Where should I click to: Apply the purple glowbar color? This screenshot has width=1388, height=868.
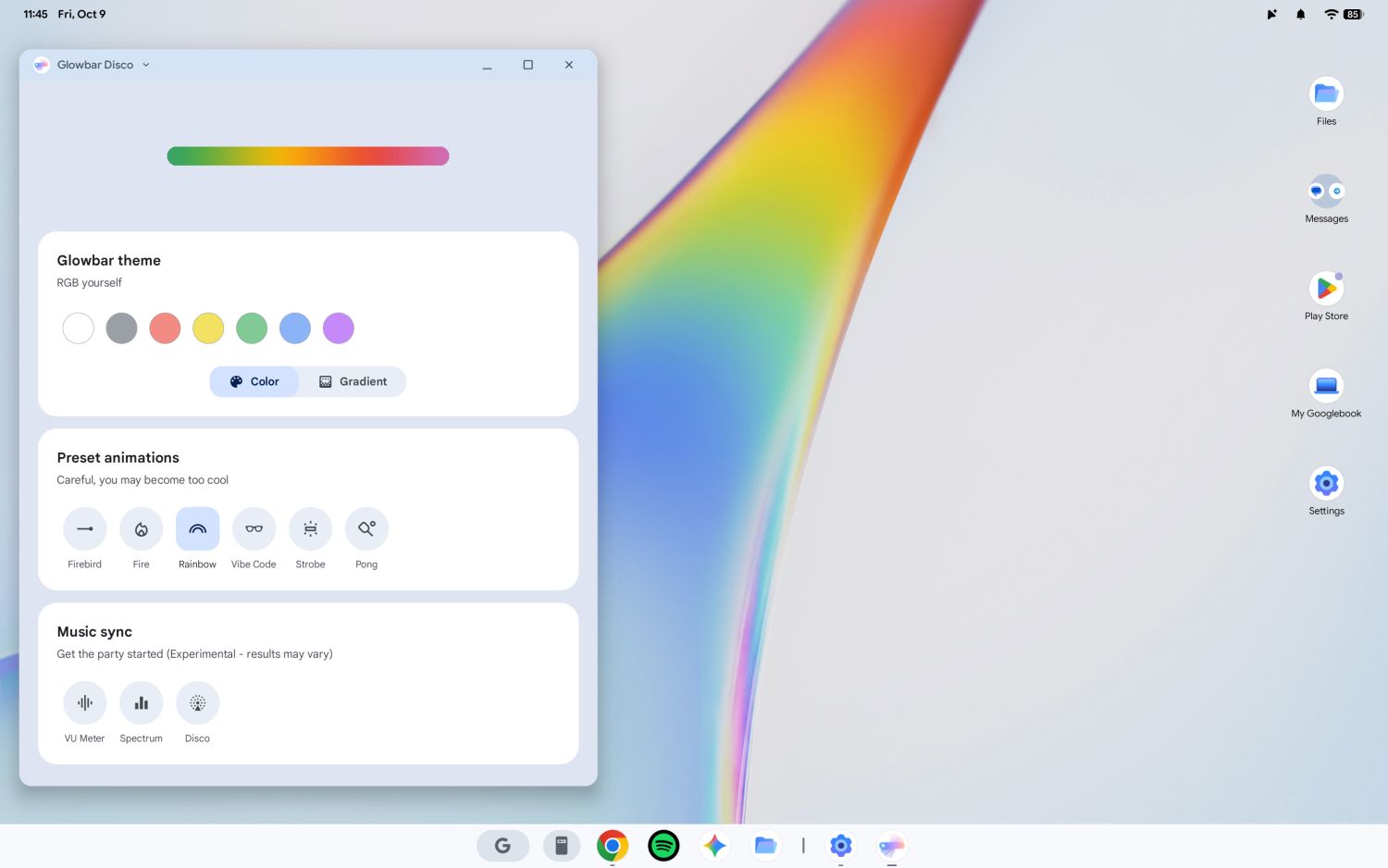[x=339, y=328]
